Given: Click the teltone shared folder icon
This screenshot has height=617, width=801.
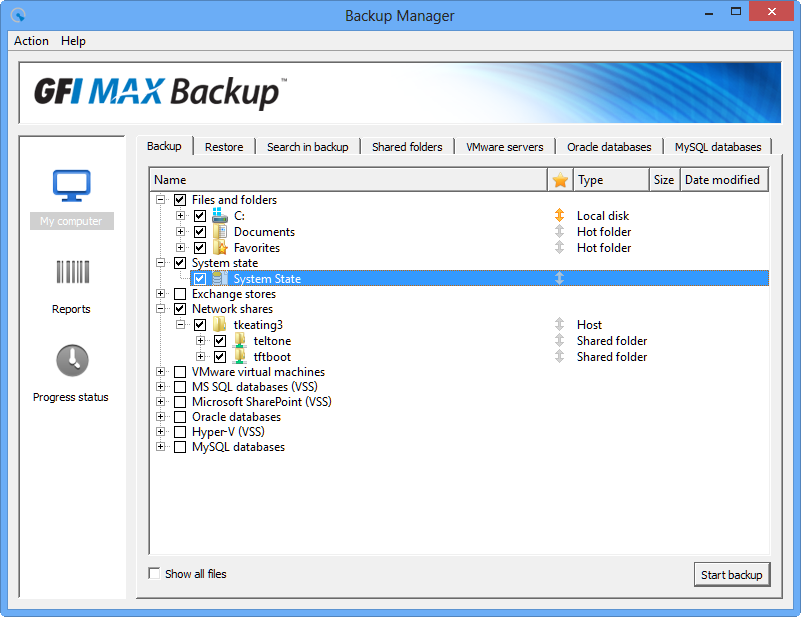Looking at the screenshot, I should click(240, 341).
